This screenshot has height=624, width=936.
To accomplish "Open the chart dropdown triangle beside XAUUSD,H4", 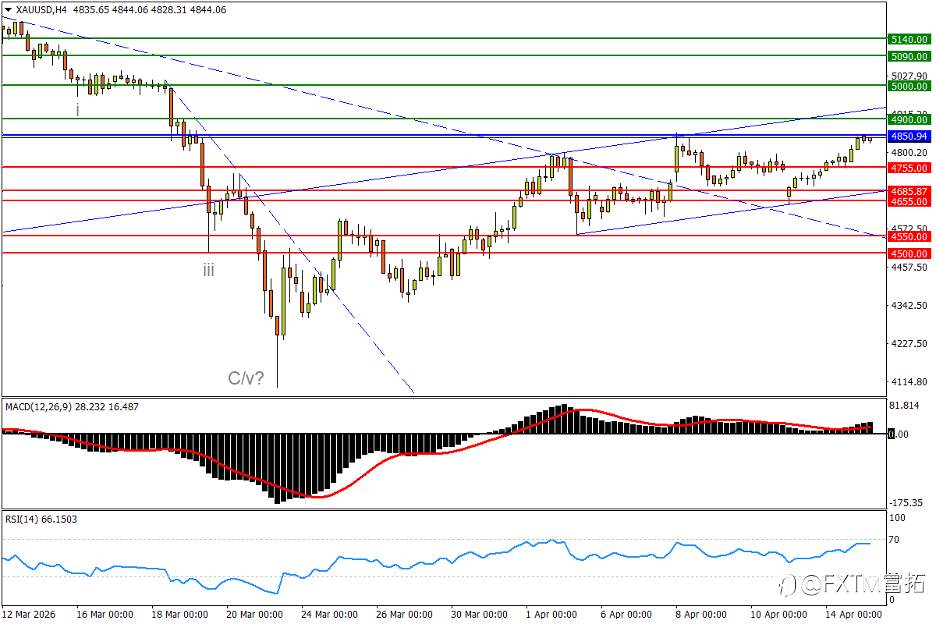I will point(8,10).
